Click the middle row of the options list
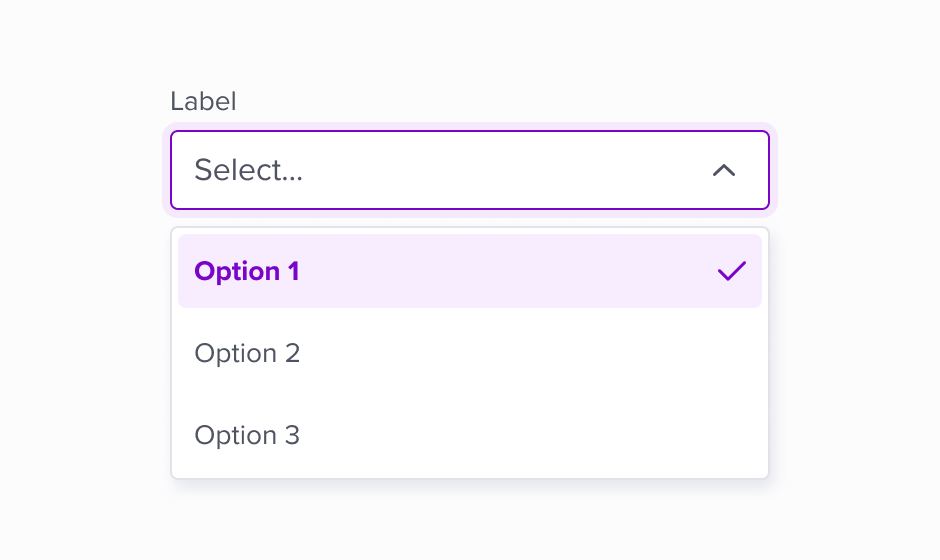 [x=470, y=353]
